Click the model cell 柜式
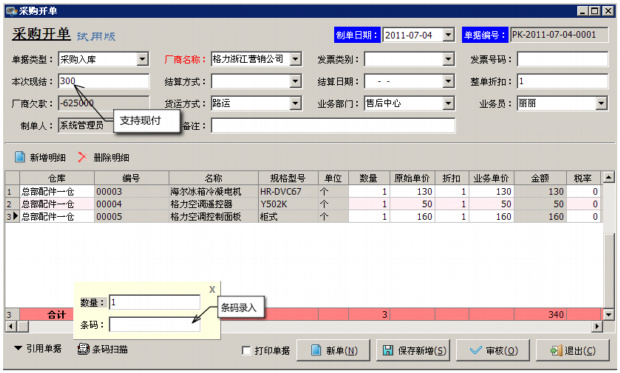Screen dimensions: 620x373 click(x=288, y=217)
